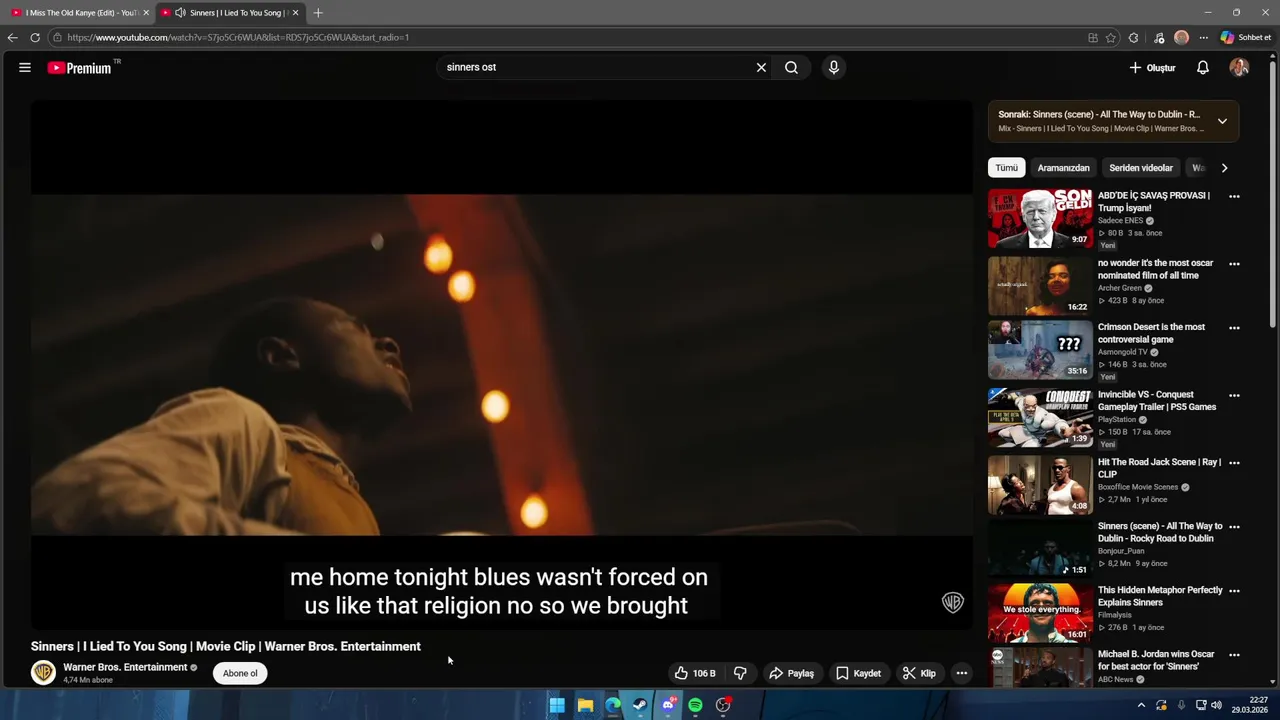1280x720 pixels.
Task: Subscribe with the Abone ol button
Action: point(240,673)
